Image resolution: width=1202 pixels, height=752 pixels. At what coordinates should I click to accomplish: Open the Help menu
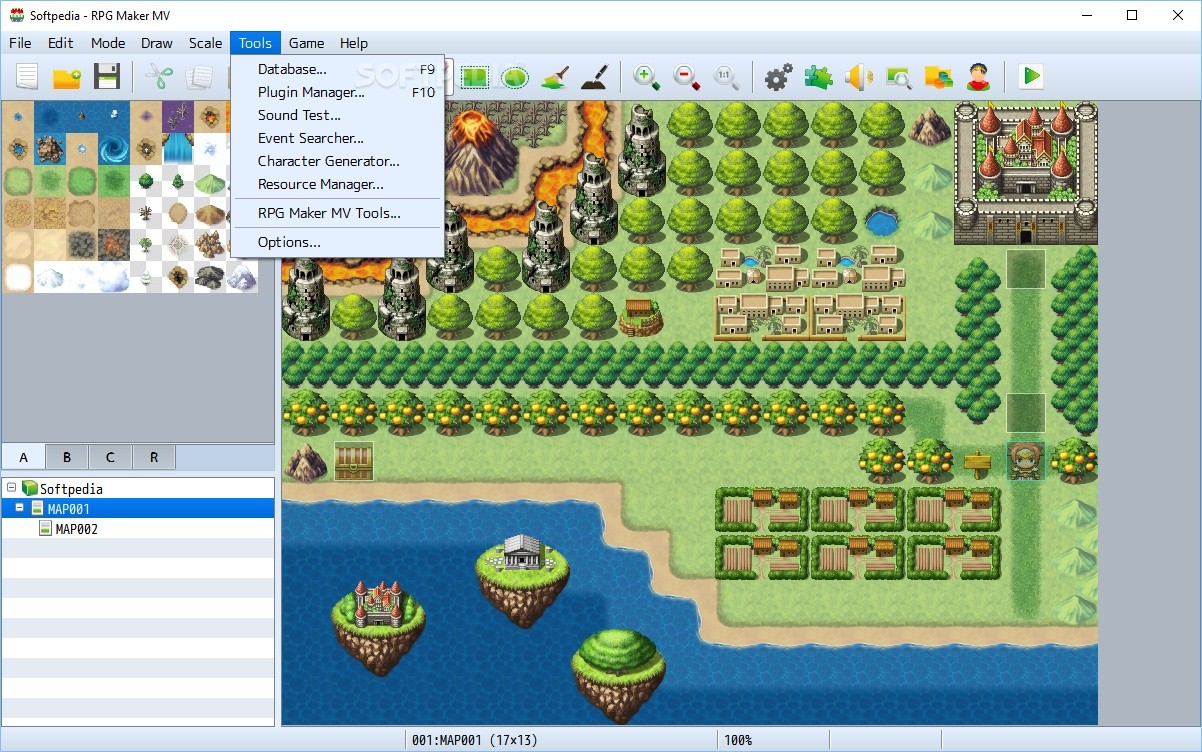354,43
